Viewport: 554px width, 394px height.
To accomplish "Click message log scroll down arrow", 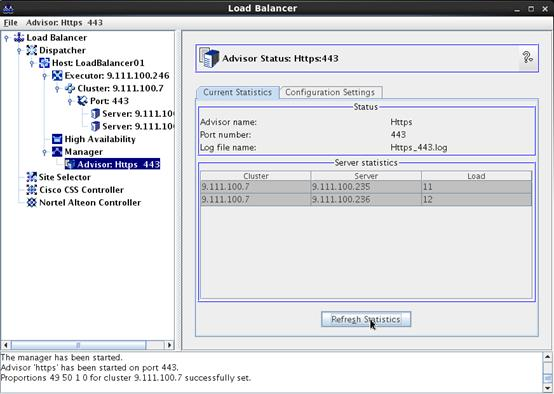I will pos(548,388).
